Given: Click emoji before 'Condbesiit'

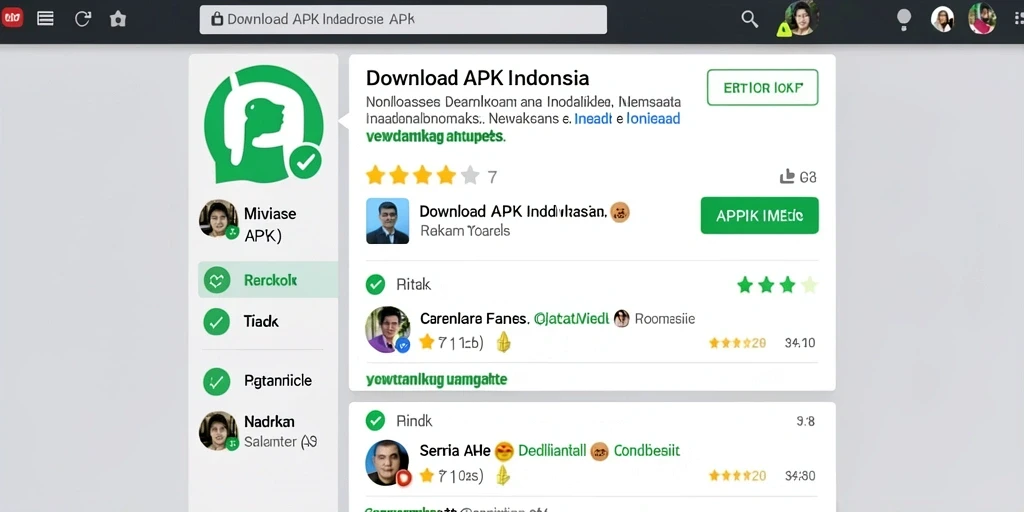Looking at the screenshot, I should pos(600,451).
